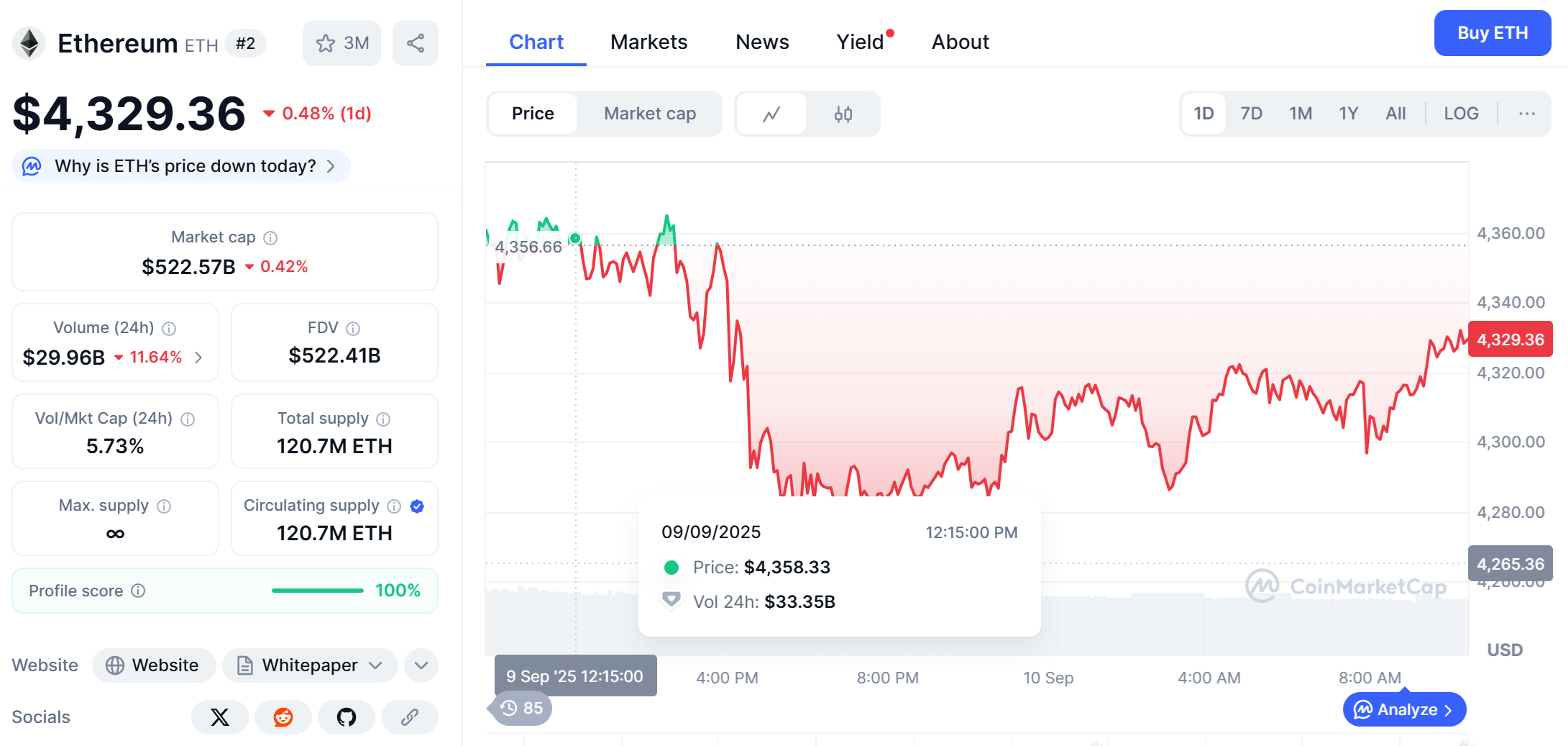Open the Reddit social link

283,717
